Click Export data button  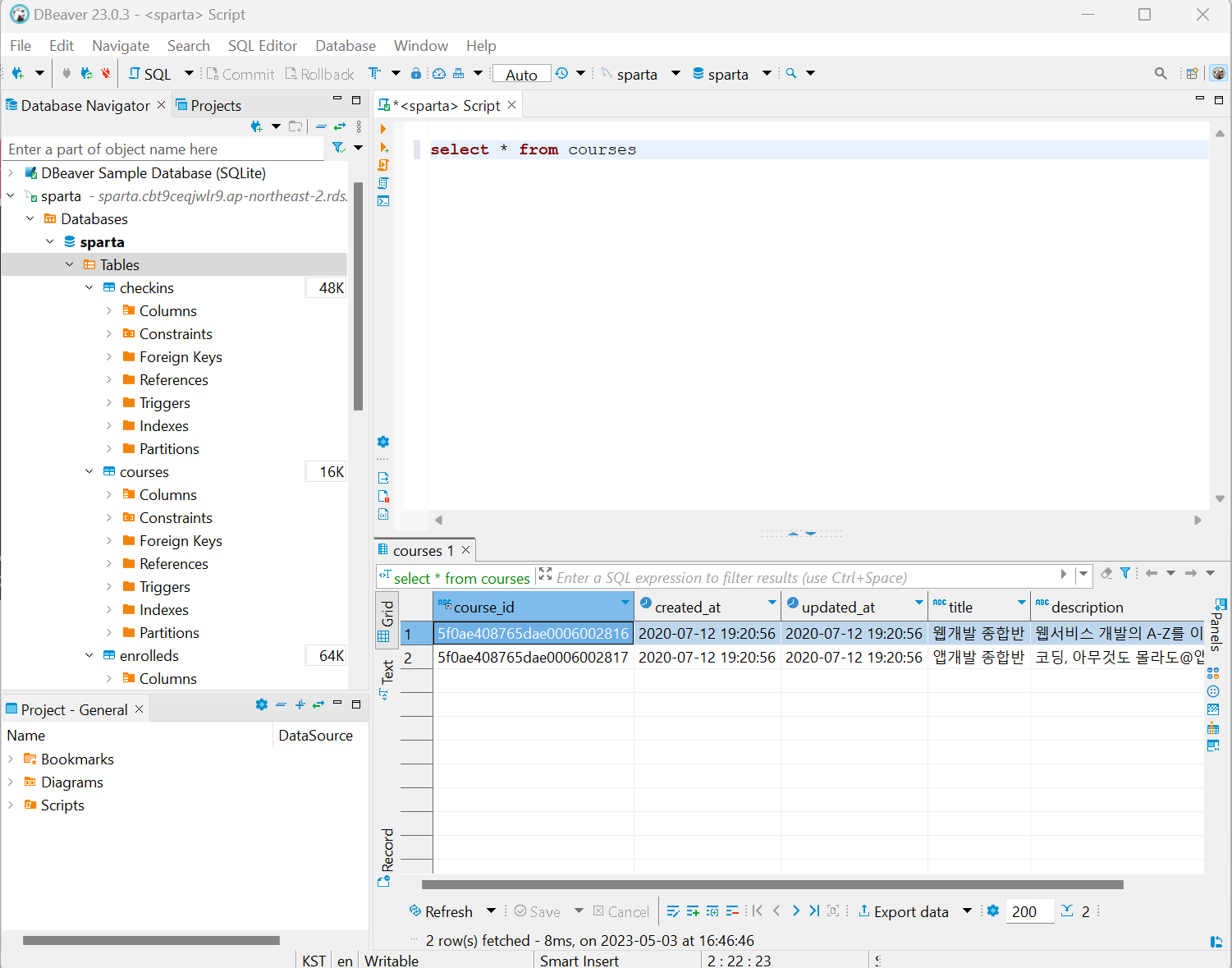pyautogui.click(x=904, y=911)
